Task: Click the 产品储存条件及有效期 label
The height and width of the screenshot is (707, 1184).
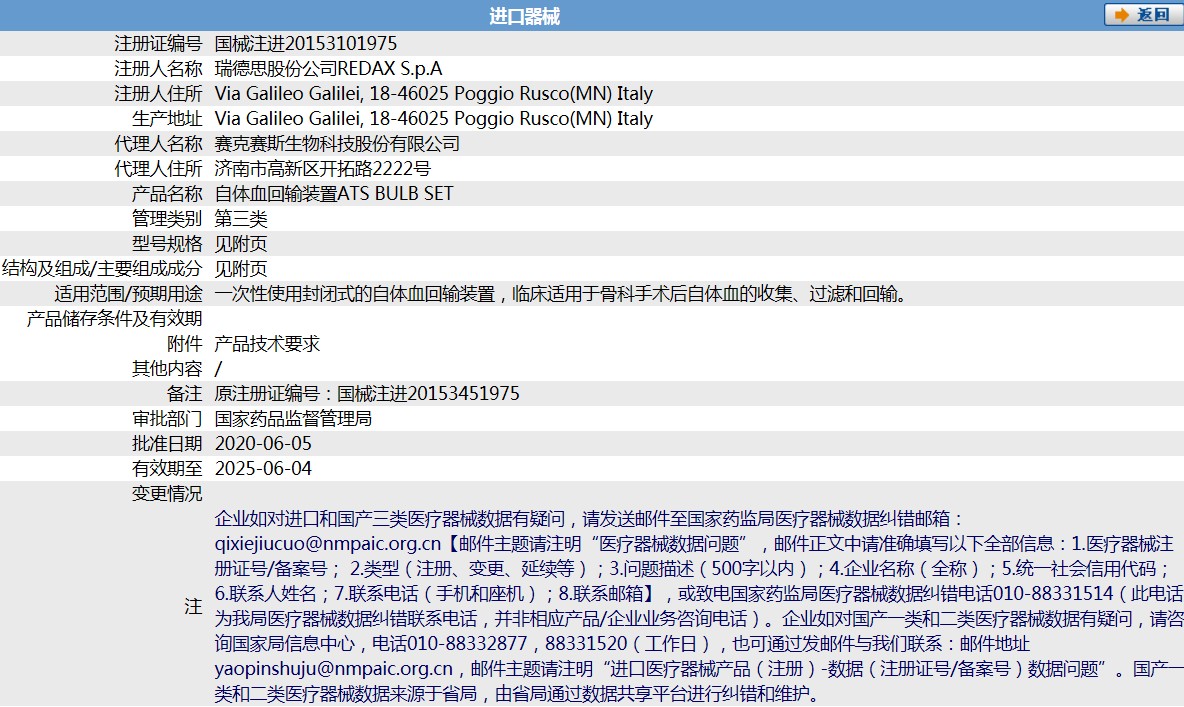Action: 115,318
